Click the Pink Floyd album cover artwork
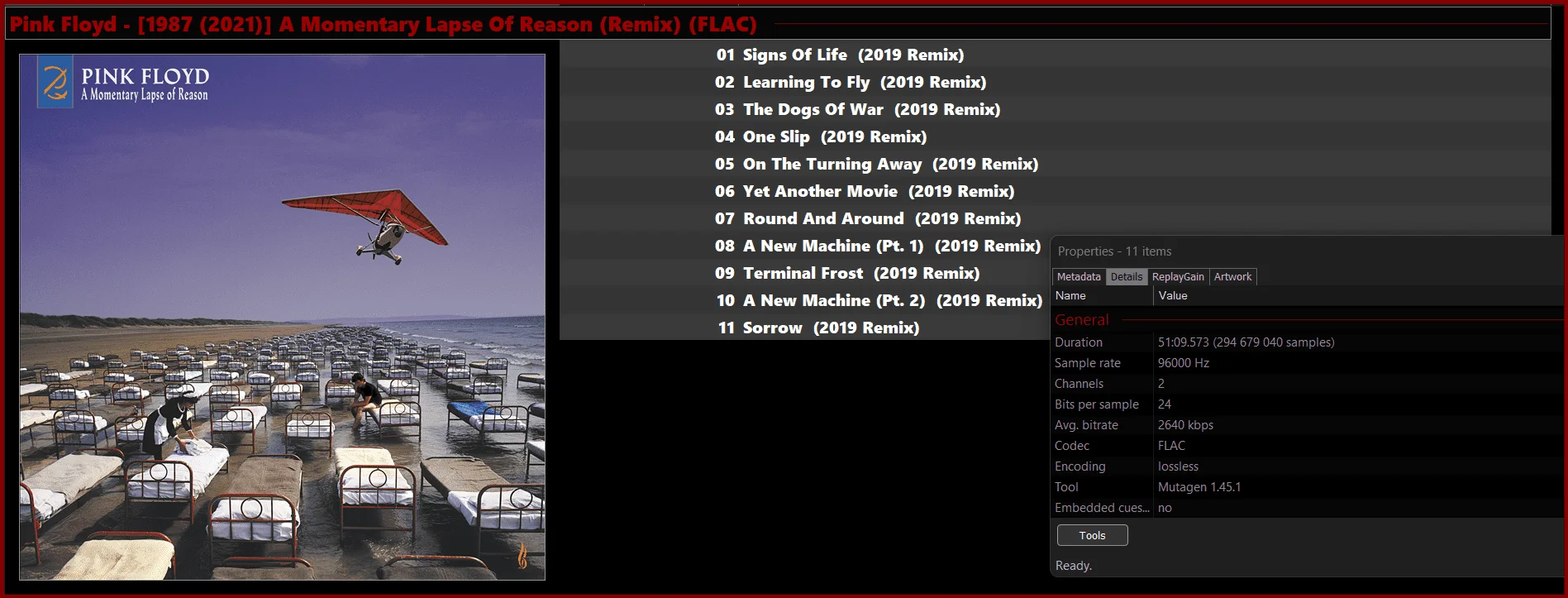Viewport: 1568px width, 598px height. 282,317
